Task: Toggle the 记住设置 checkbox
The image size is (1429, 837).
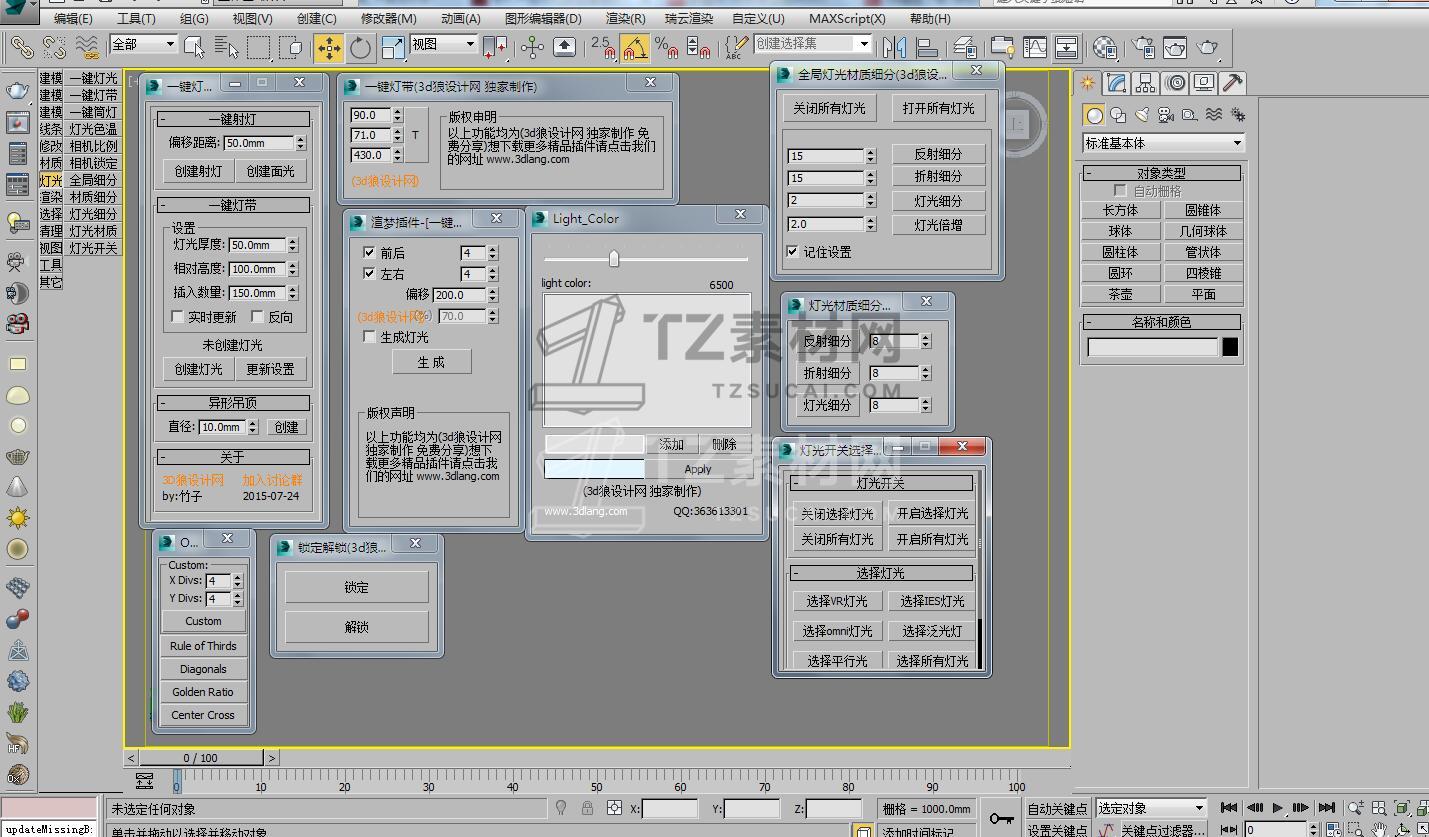Action: [x=792, y=252]
